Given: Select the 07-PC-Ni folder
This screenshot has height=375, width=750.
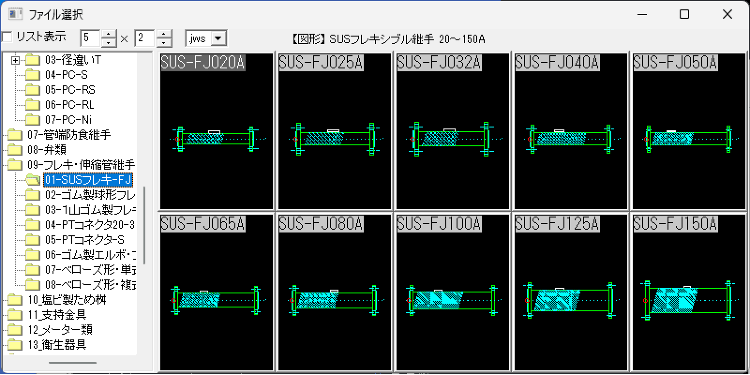Looking at the screenshot, I should [69, 120].
